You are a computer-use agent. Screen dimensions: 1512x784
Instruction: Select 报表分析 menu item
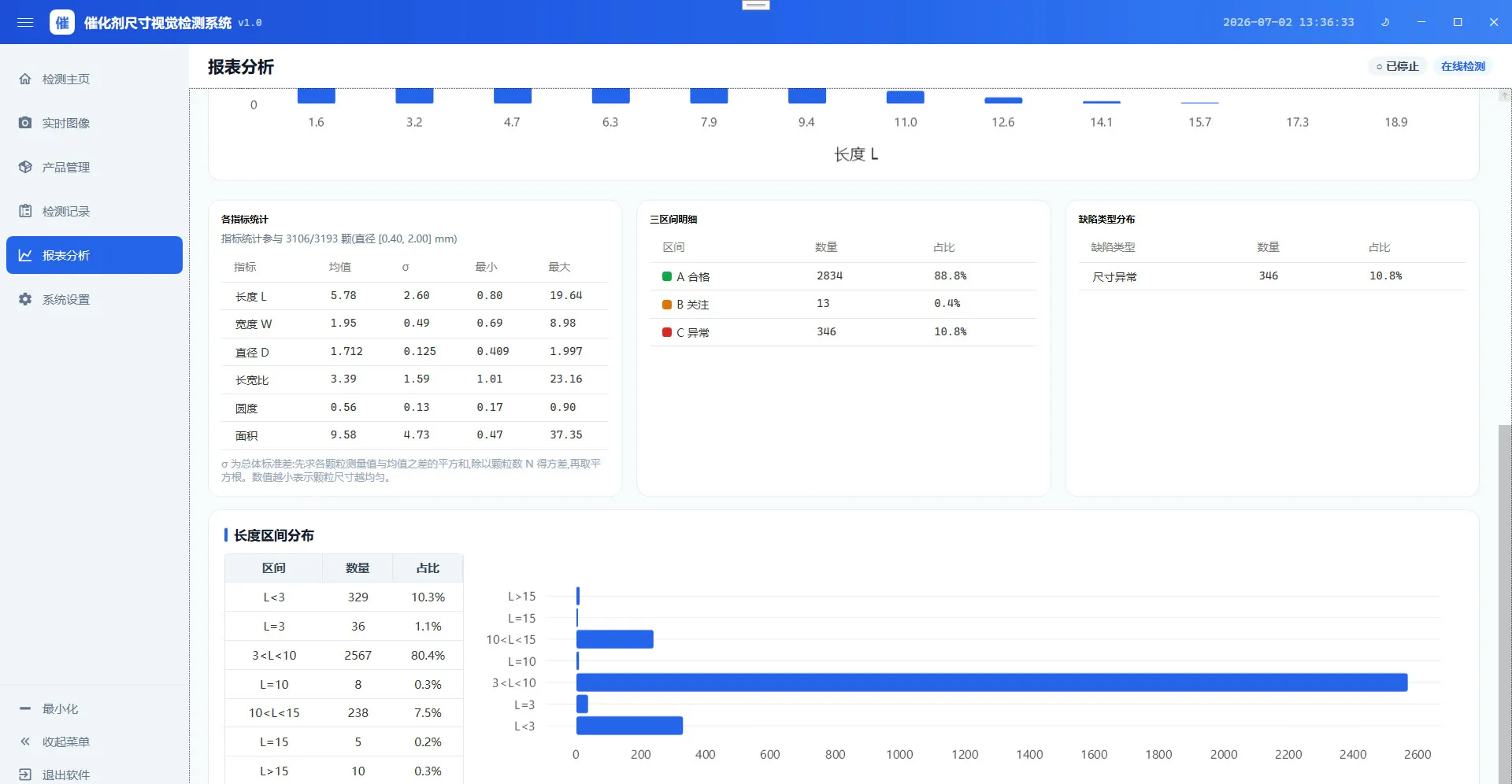[94, 255]
